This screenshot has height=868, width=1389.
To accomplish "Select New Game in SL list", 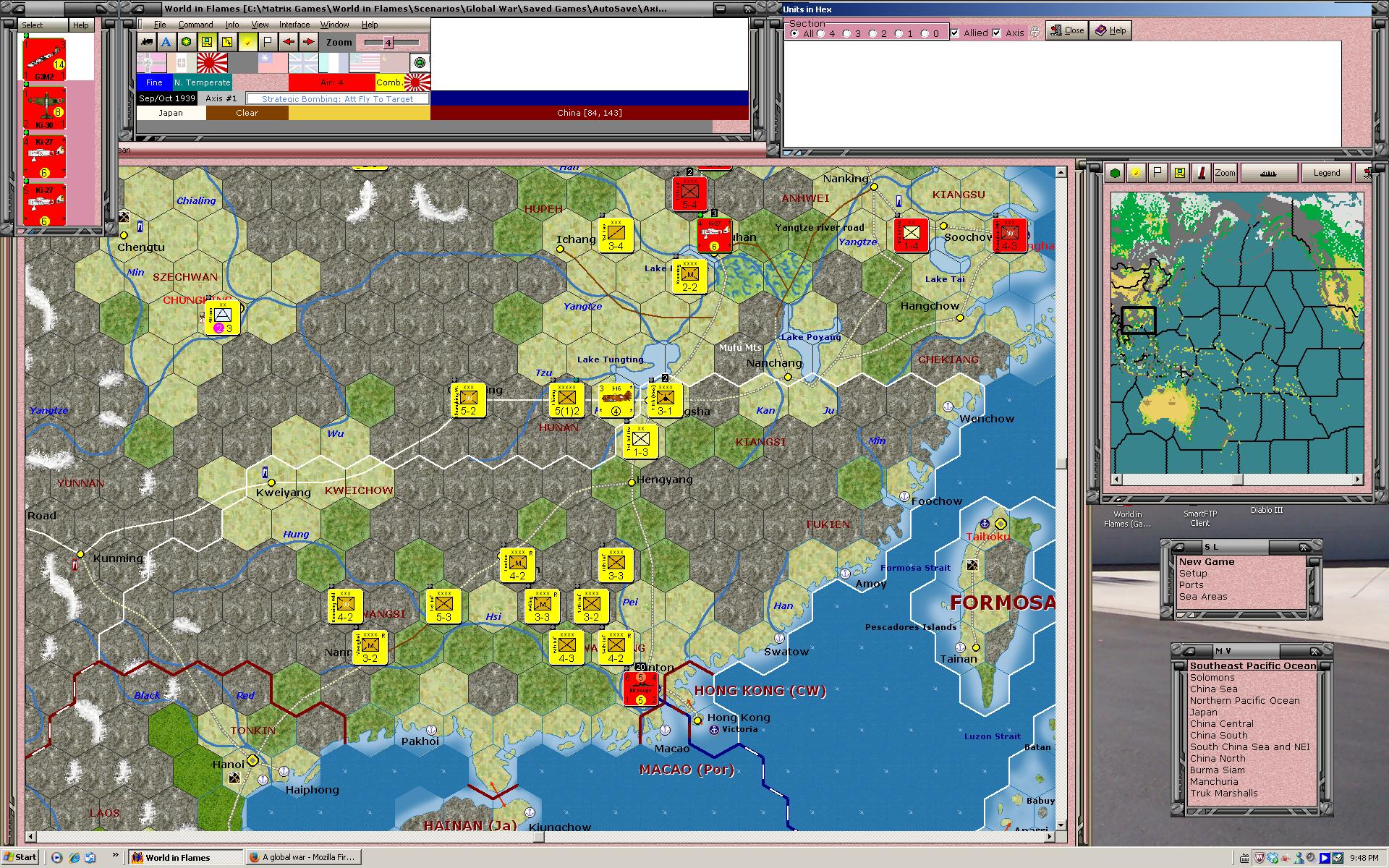I will point(1206,561).
